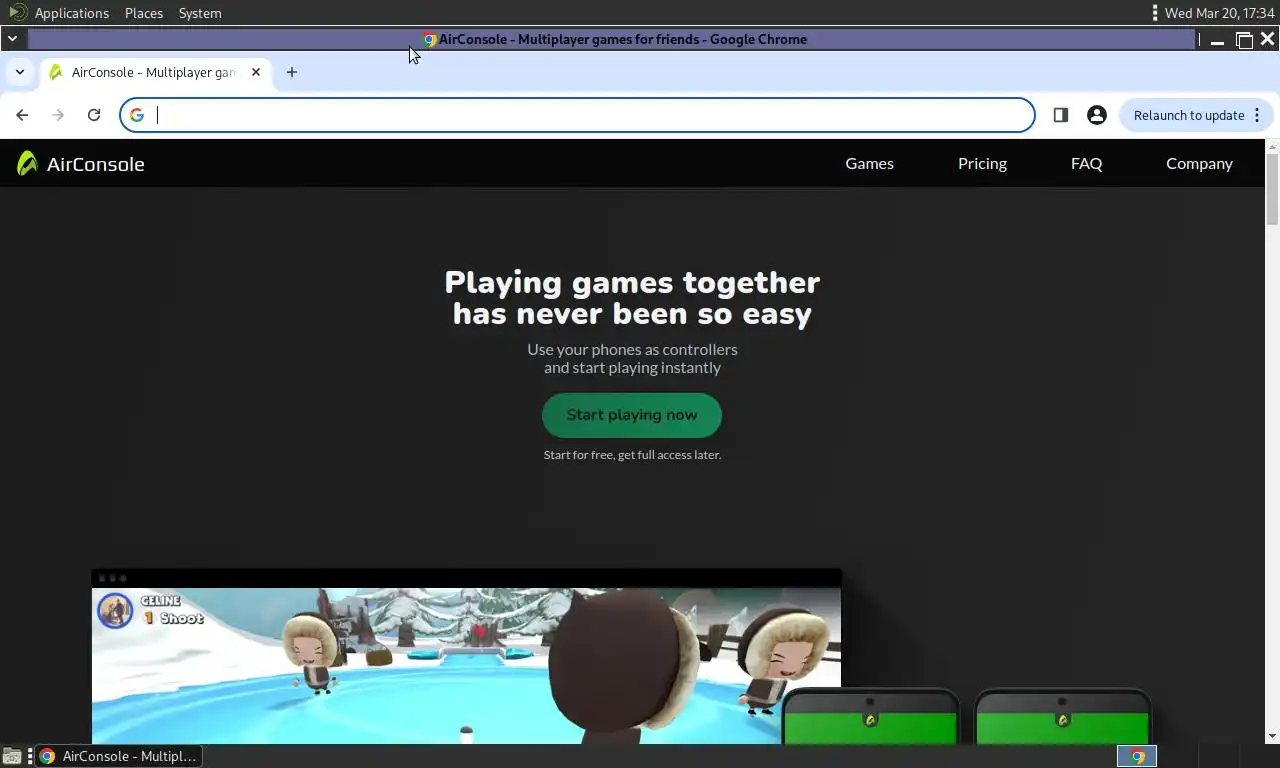Open the Chrome profile avatar icon
Image resolution: width=1280 pixels, height=768 pixels.
point(1097,115)
